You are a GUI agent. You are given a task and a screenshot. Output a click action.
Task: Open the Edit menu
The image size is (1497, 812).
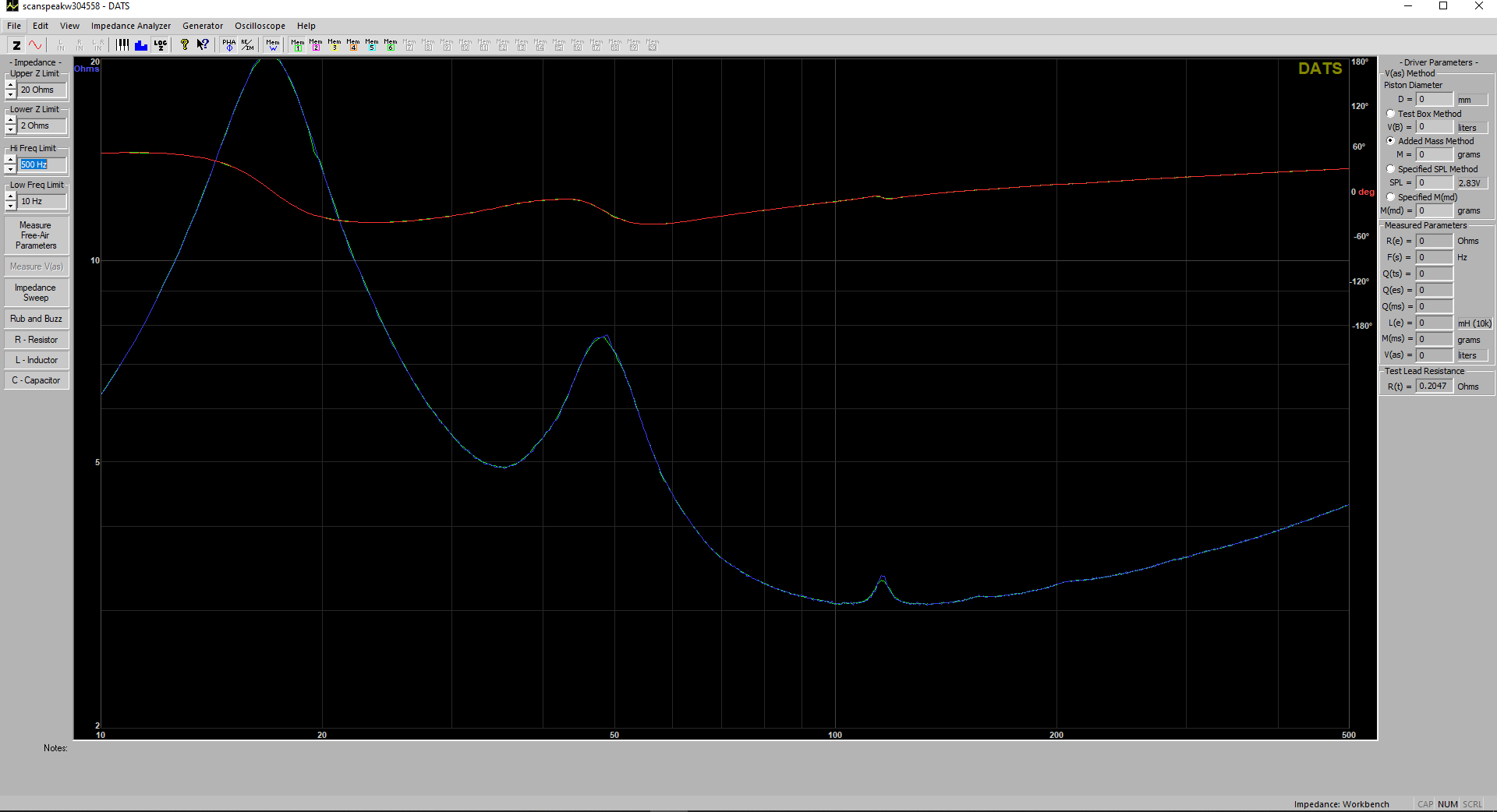tap(41, 26)
